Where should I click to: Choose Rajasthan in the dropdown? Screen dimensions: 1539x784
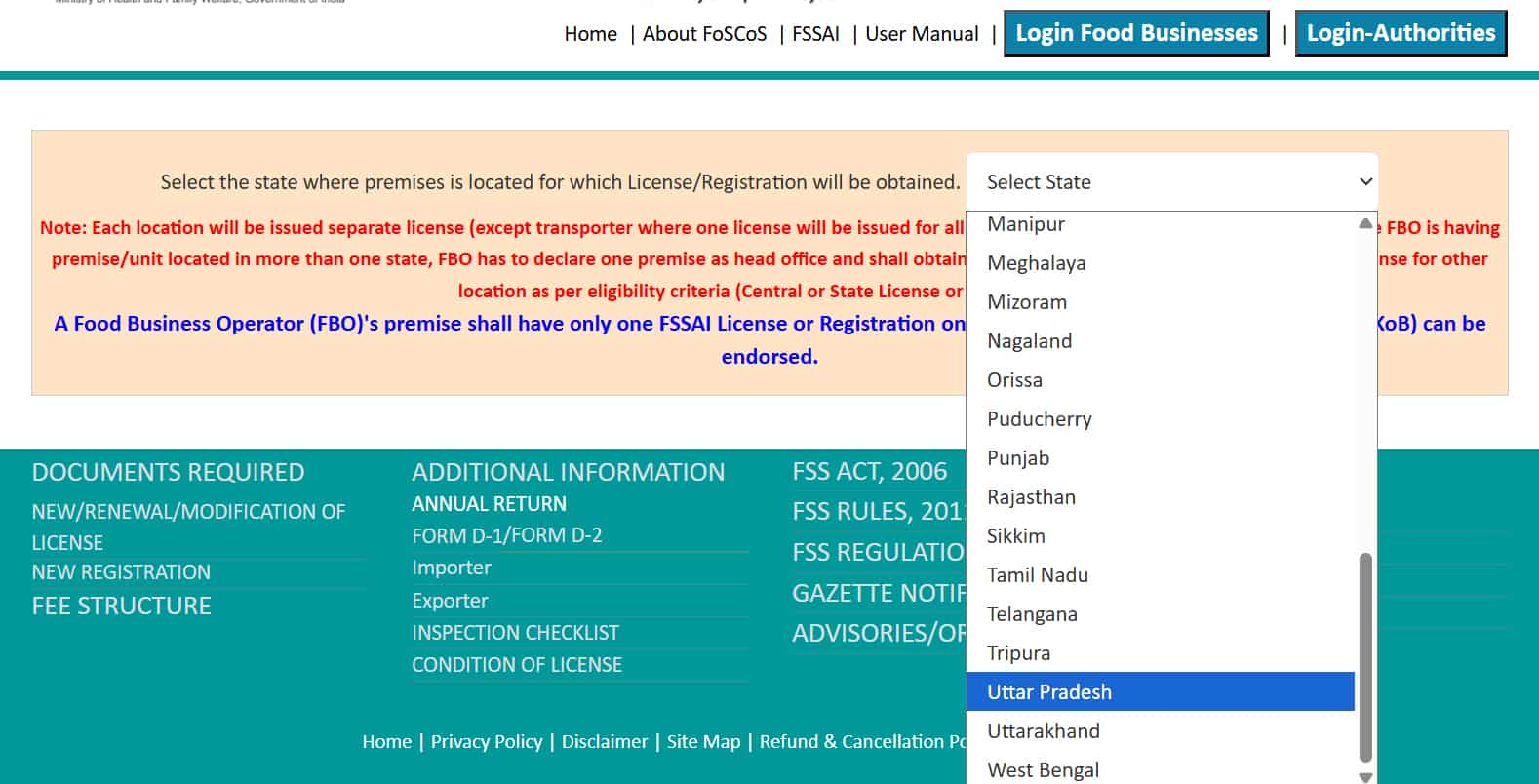[1161, 497]
